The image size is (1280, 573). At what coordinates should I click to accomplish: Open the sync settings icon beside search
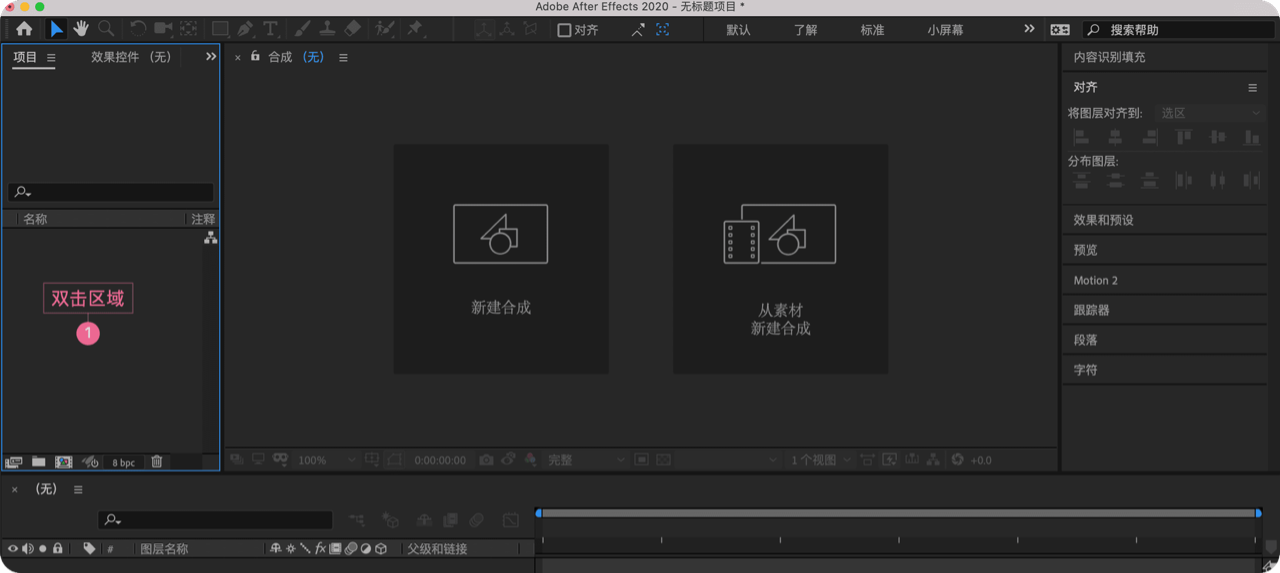pos(1060,30)
